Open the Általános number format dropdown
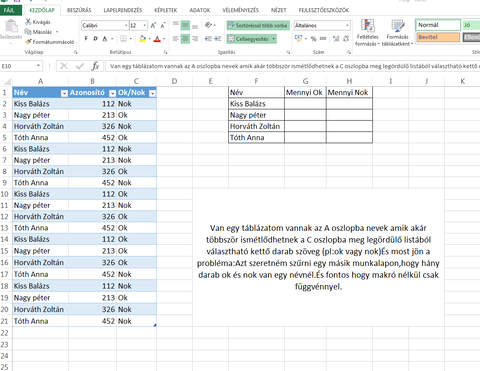 click(347, 25)
